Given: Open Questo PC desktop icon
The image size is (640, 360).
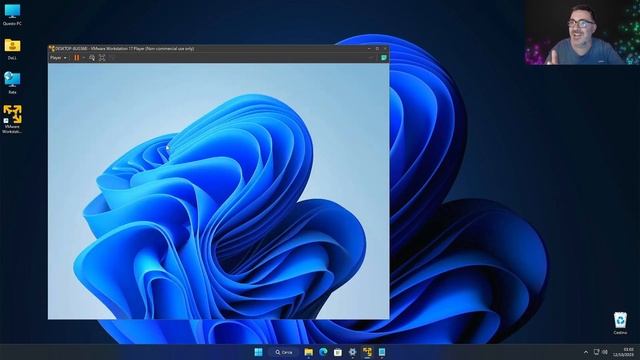Looking at the screenshot, I should coord(12,15).
